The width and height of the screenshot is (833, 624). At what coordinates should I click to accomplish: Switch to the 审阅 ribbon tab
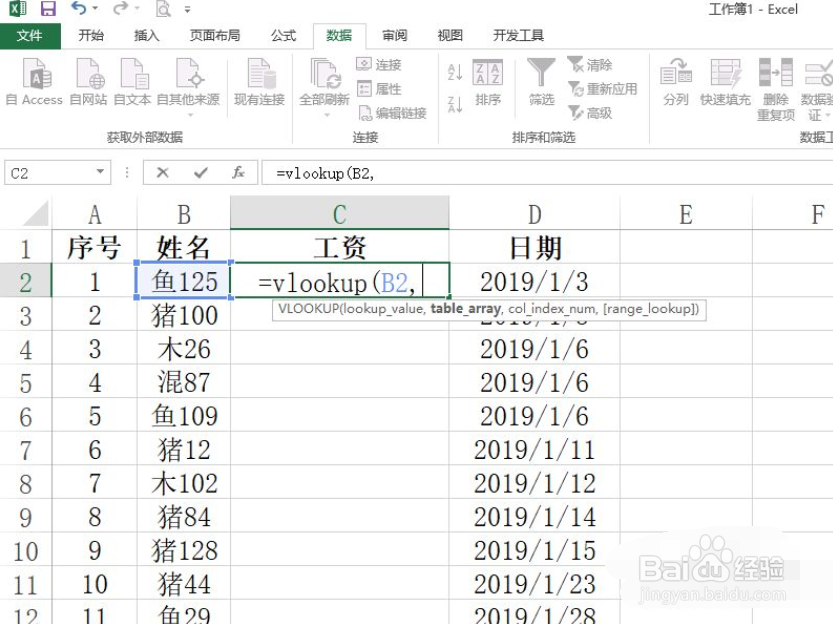395,36
